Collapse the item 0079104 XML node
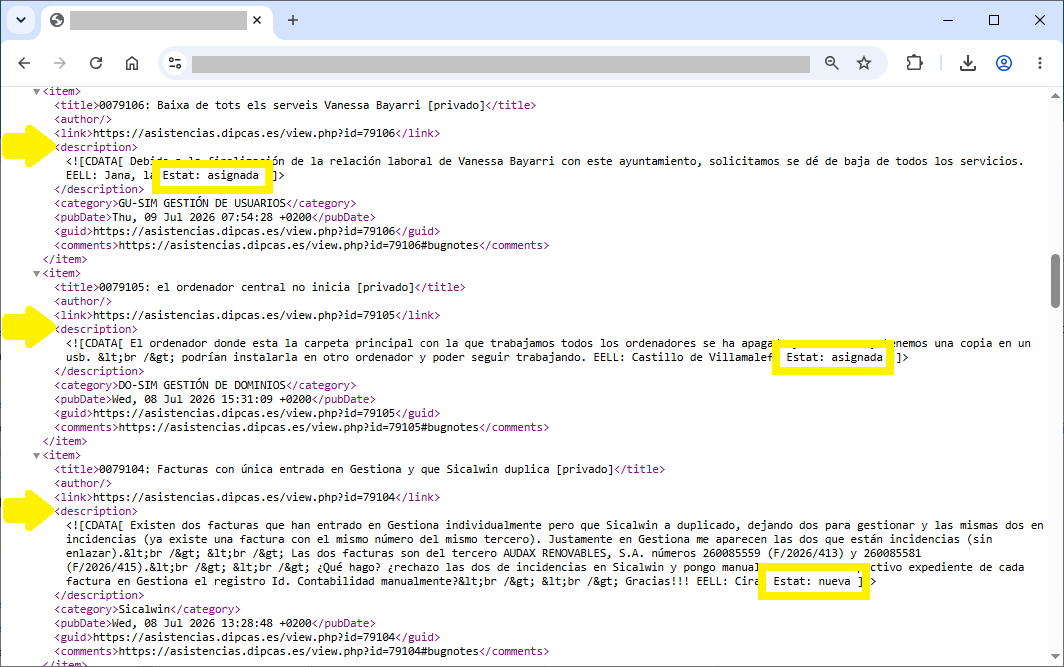Screen dimensions: 1064x667 click(37, 455)
